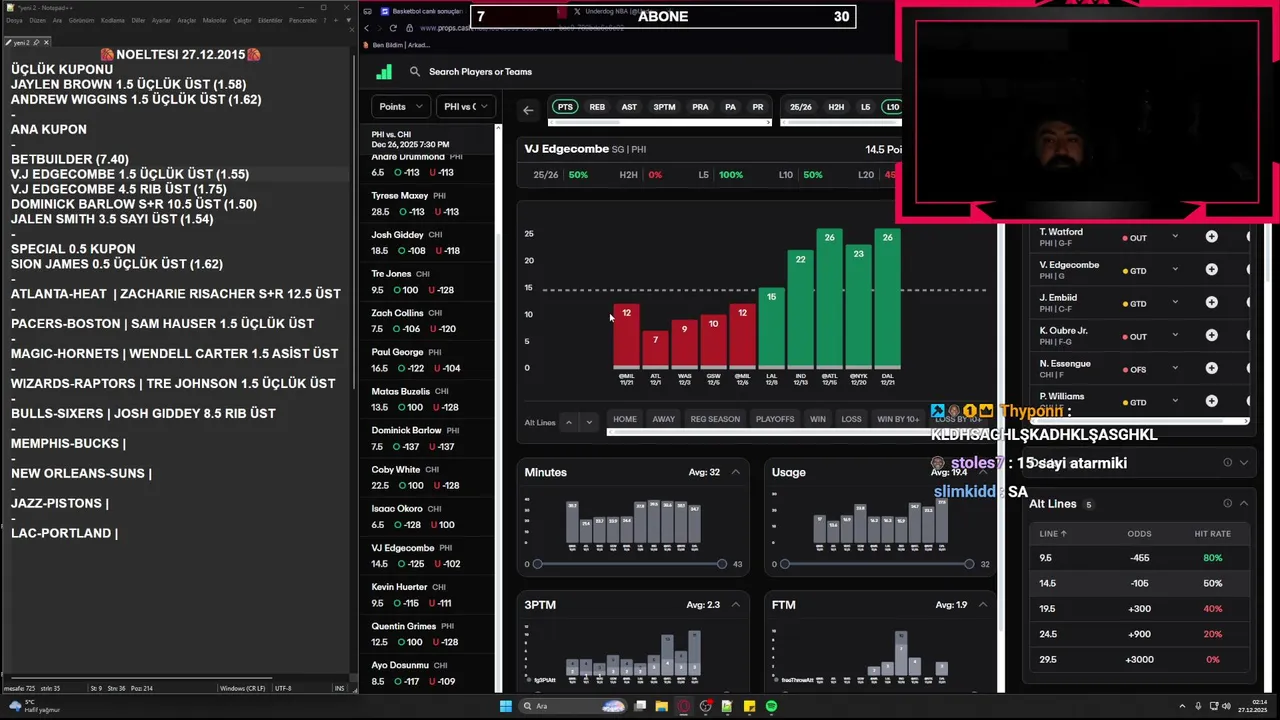Add N. Essengue with the plus icon
The width and height of the screenshot is (1280, 720).
tap(1211, 368)
